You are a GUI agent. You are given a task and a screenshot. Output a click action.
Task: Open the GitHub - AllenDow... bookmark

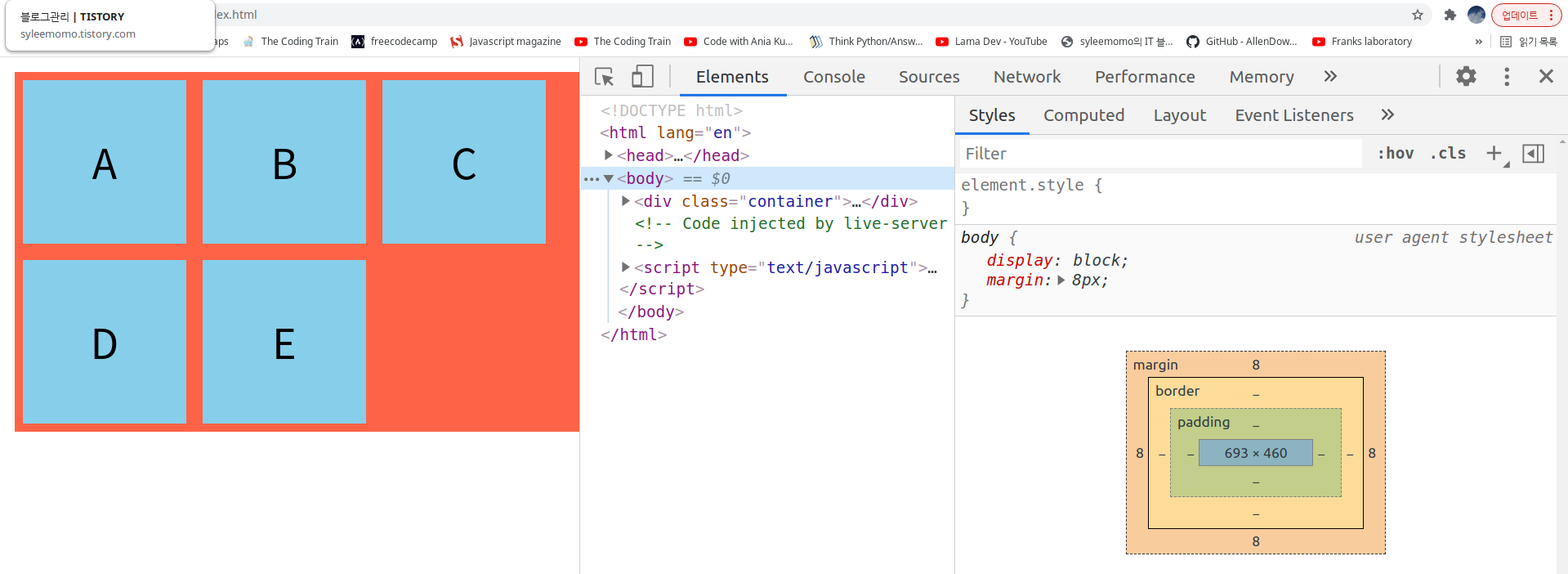click(x=1242, y=42)
